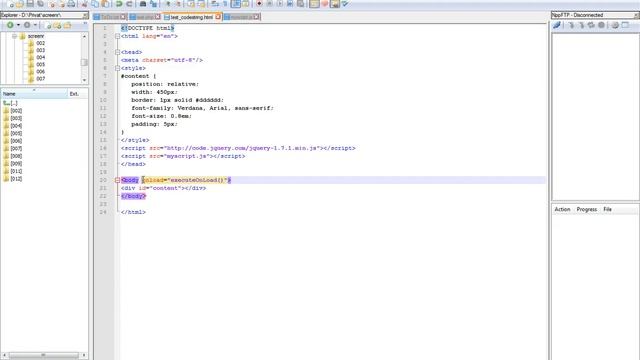The height and width of the screenshot is (360, 640).
Task: Collapse the style tag fold on line 6
Action: [117, 68]
